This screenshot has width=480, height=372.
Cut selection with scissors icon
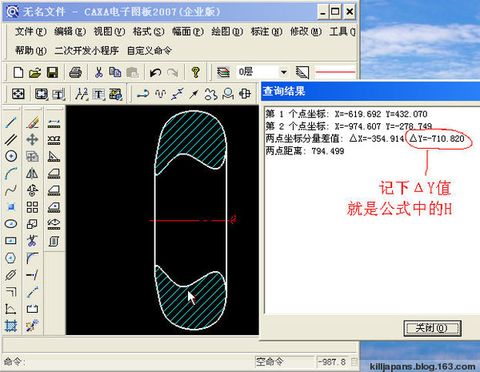(99, 72)
